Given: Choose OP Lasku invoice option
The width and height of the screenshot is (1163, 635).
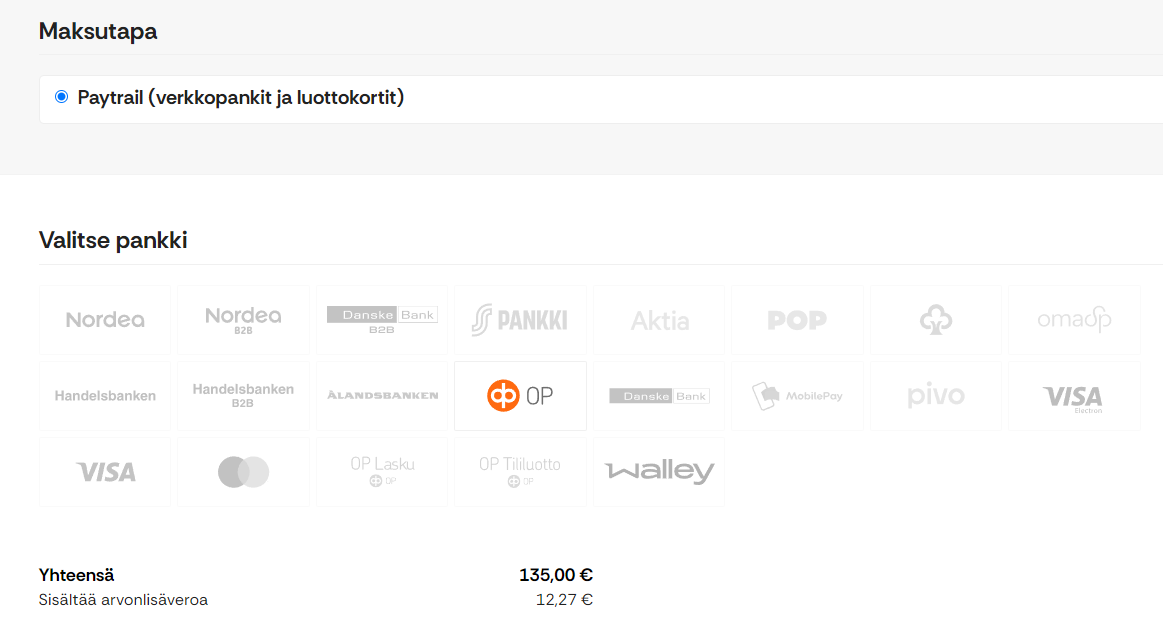Looking at the screenshot, I should (382, 472).
